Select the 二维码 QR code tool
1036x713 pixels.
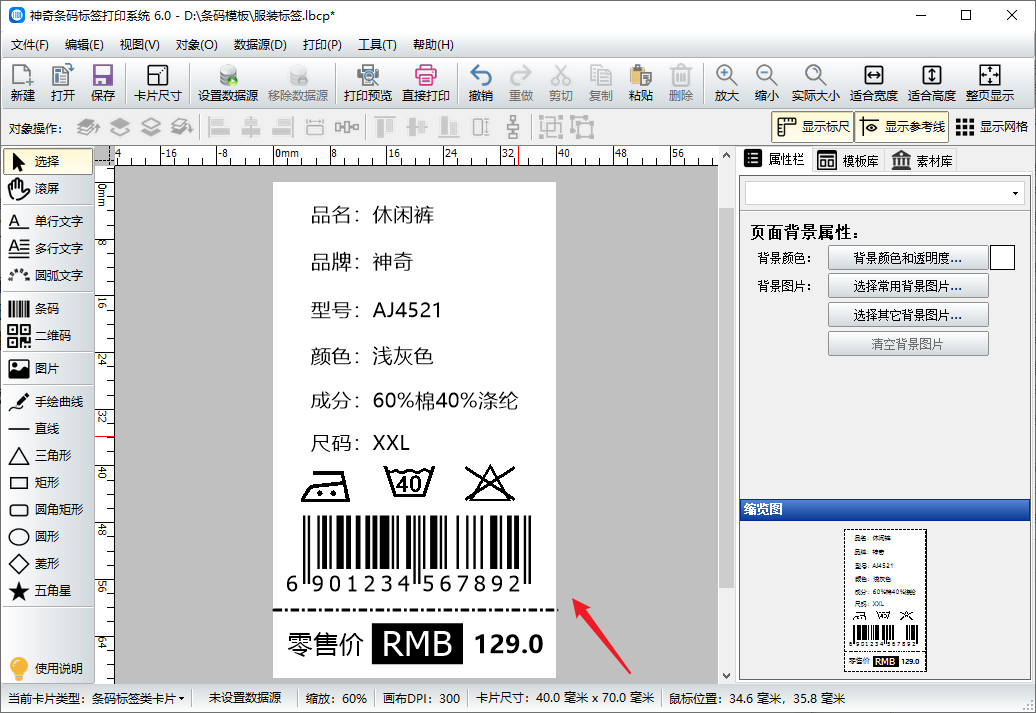point(46,336)
